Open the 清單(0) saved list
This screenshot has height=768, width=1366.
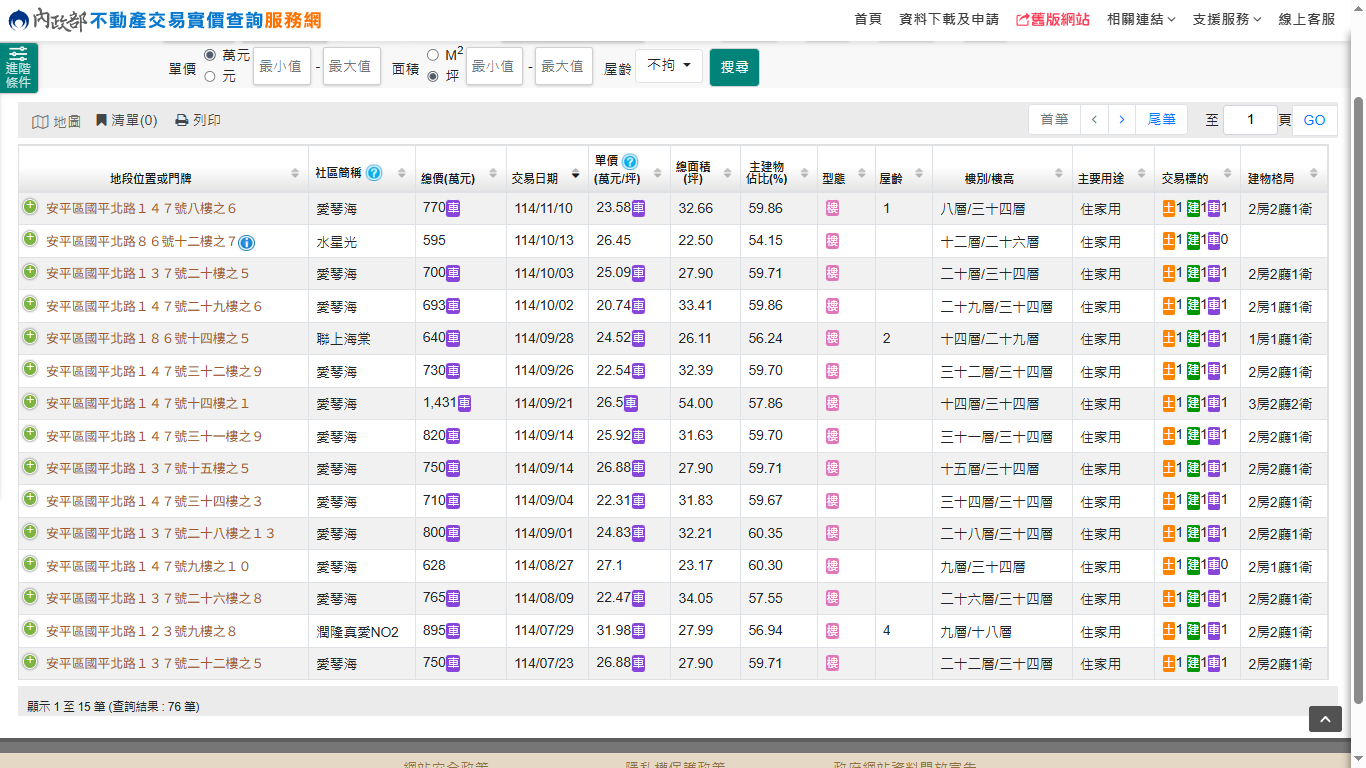click(127, 121)
